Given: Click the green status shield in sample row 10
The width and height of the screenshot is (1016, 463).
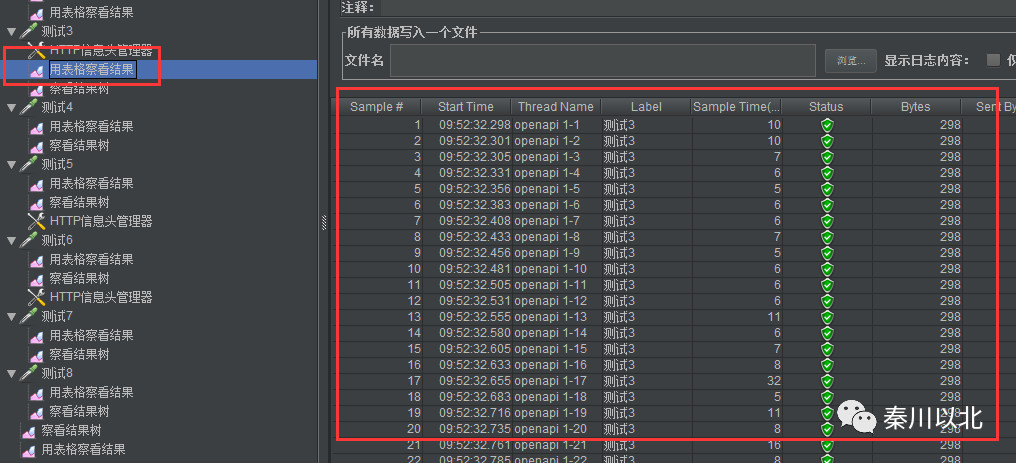Looking at the screenshot, I should pos(827,269).
